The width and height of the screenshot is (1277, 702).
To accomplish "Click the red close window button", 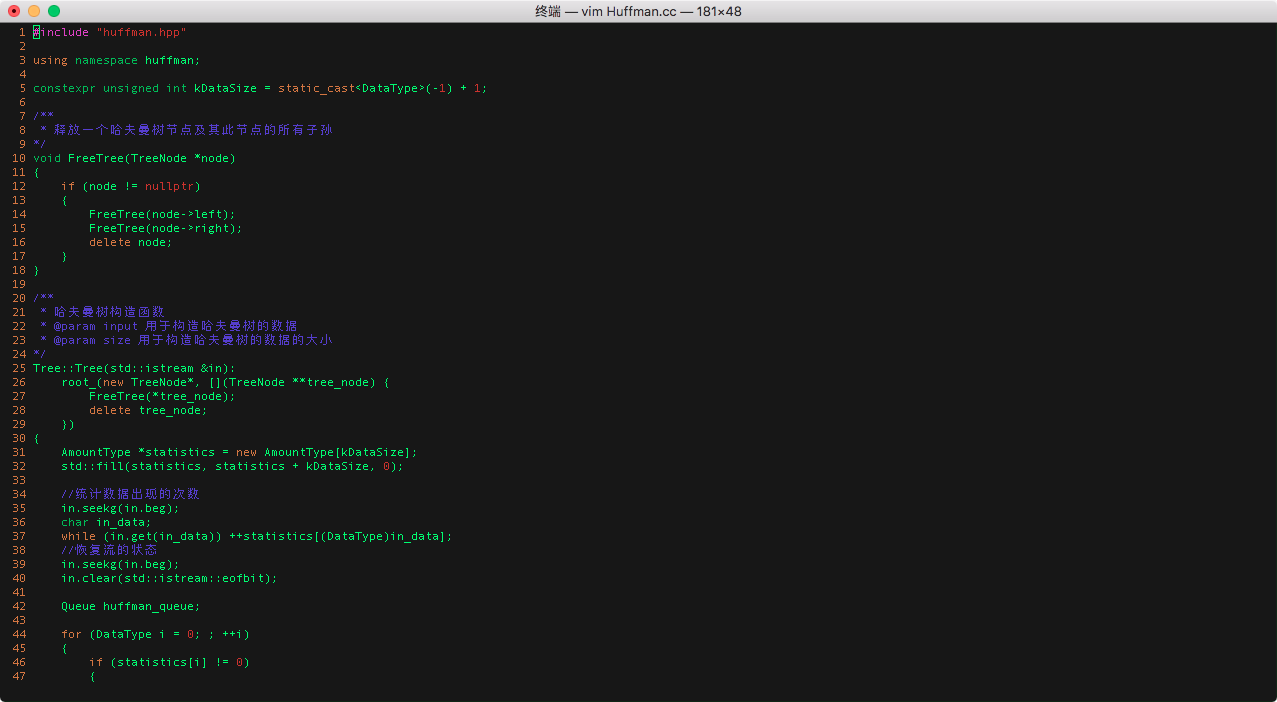I will pos(14,11).
